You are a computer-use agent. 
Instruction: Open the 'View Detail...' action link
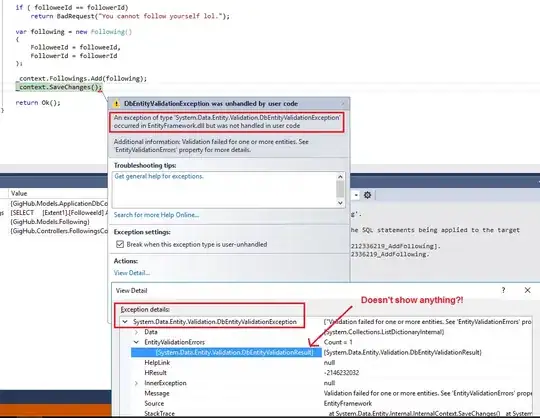pos(132,273)
